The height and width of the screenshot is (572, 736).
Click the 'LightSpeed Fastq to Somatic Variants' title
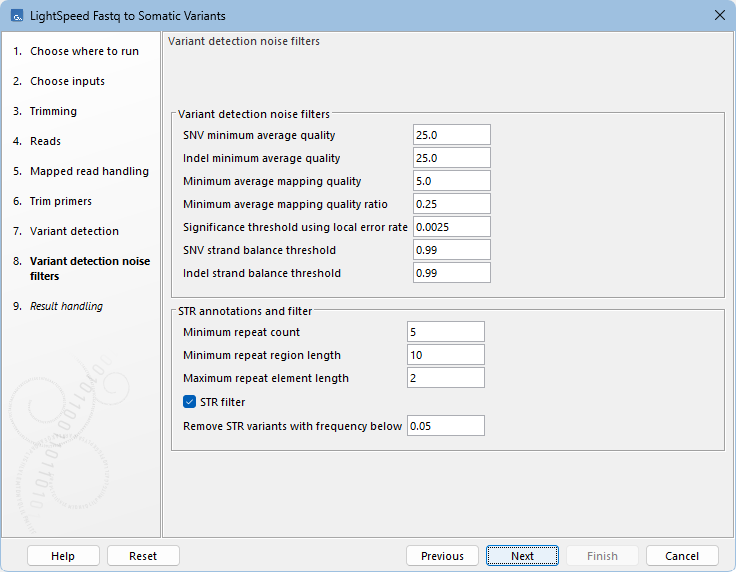tap(128, 16)
